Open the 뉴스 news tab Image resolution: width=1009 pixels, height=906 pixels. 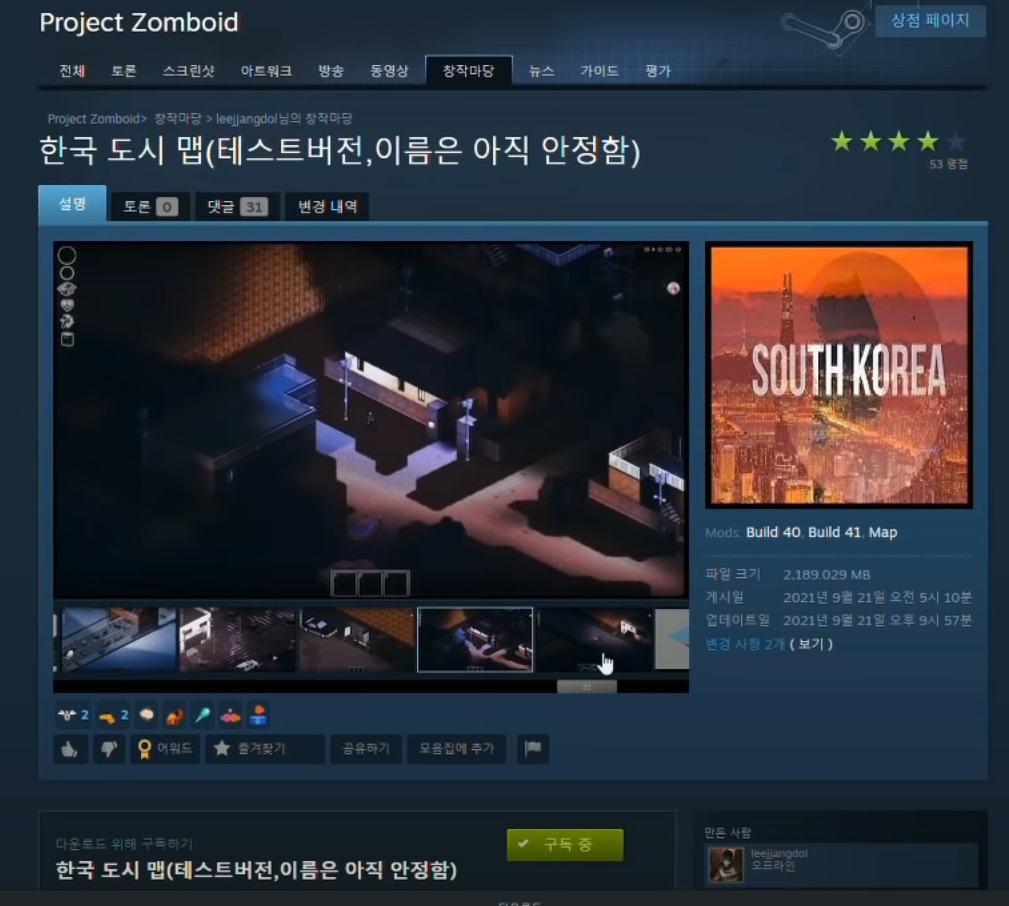point(541,71)
